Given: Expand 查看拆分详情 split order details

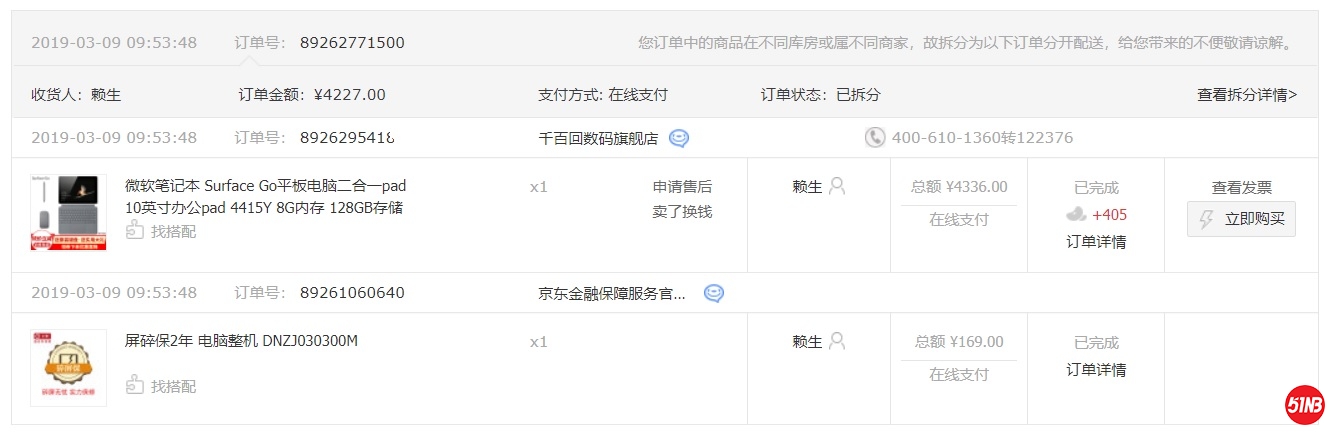Looking at the screenshot, I should [1246, 96].
